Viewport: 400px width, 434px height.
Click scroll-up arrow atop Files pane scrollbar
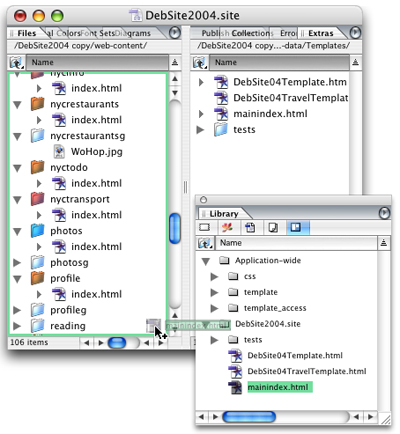click(x=175, y=79)
